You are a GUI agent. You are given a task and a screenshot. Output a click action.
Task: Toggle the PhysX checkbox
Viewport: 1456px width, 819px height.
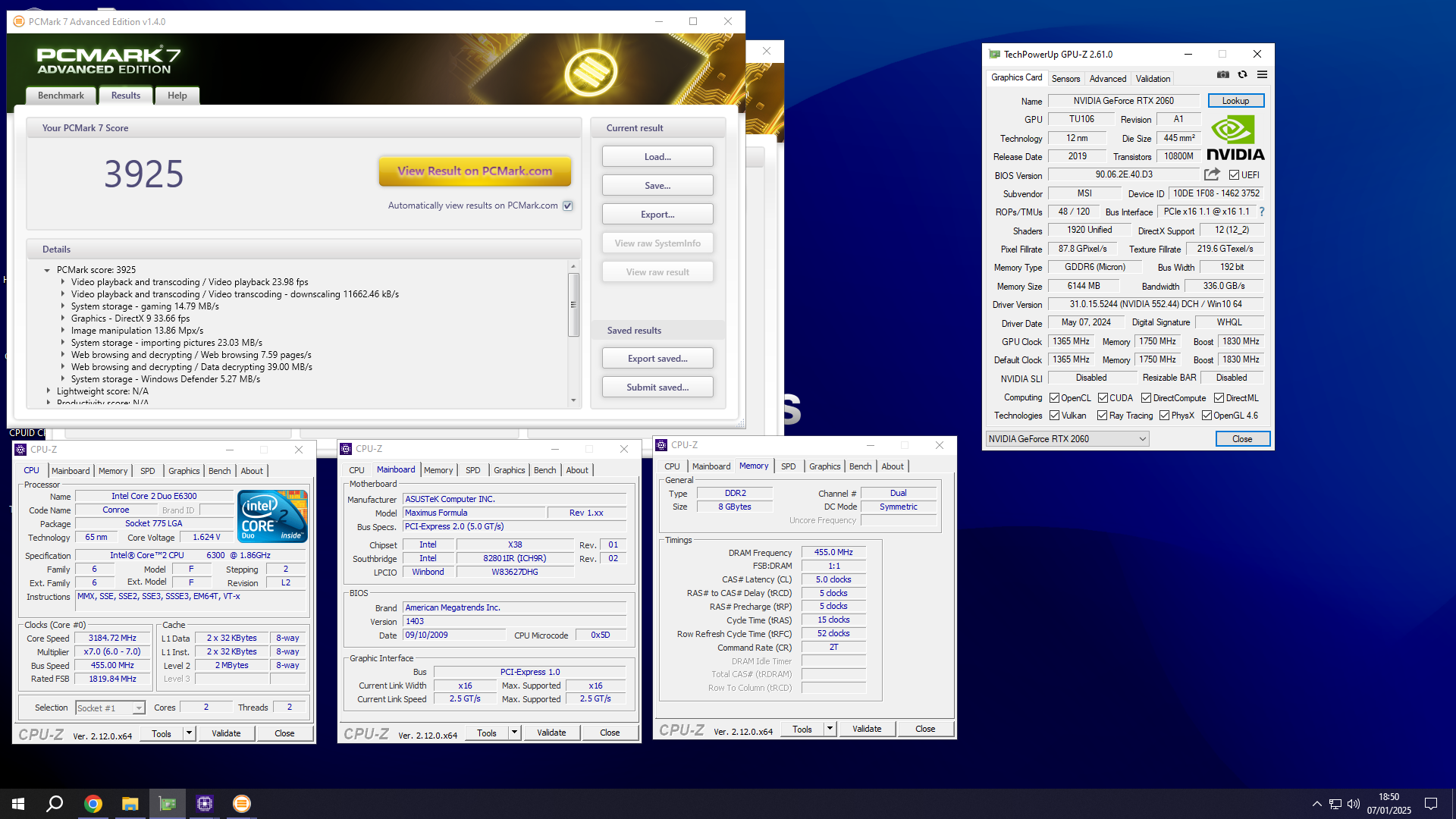coord(1165,416)
